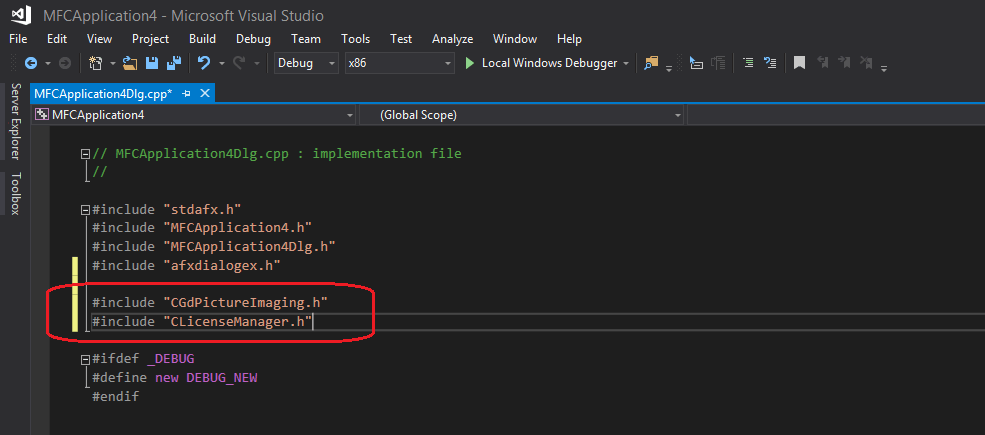Viewport: 985px width, 435px height.
Task: Click the New Project toolbar icon
Action: click(x=96, y=63)
